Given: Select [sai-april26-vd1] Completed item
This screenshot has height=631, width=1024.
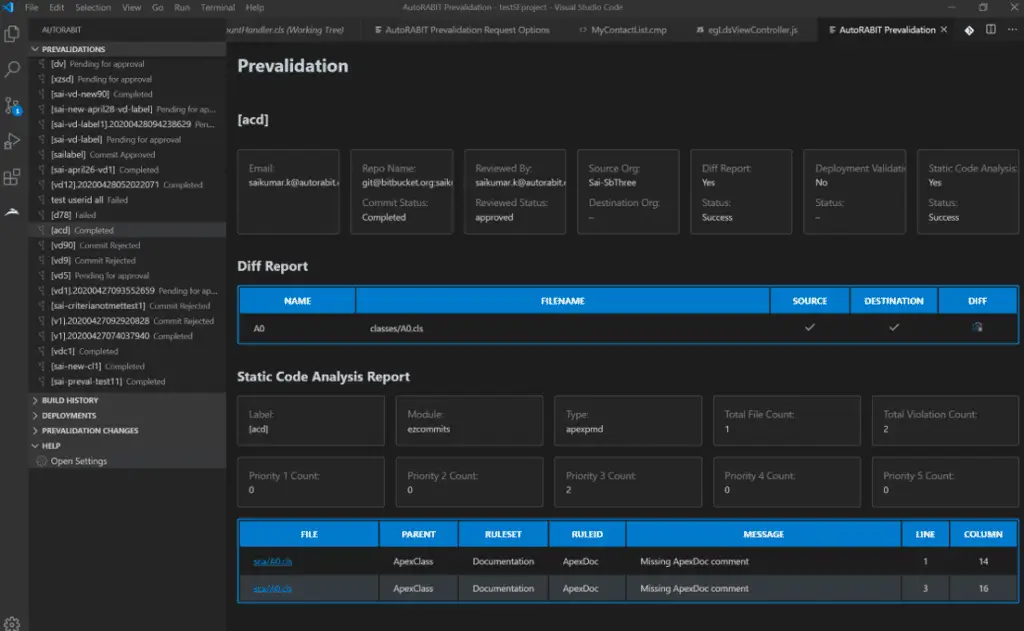Looking at the screenshot, I should point(127,170).
